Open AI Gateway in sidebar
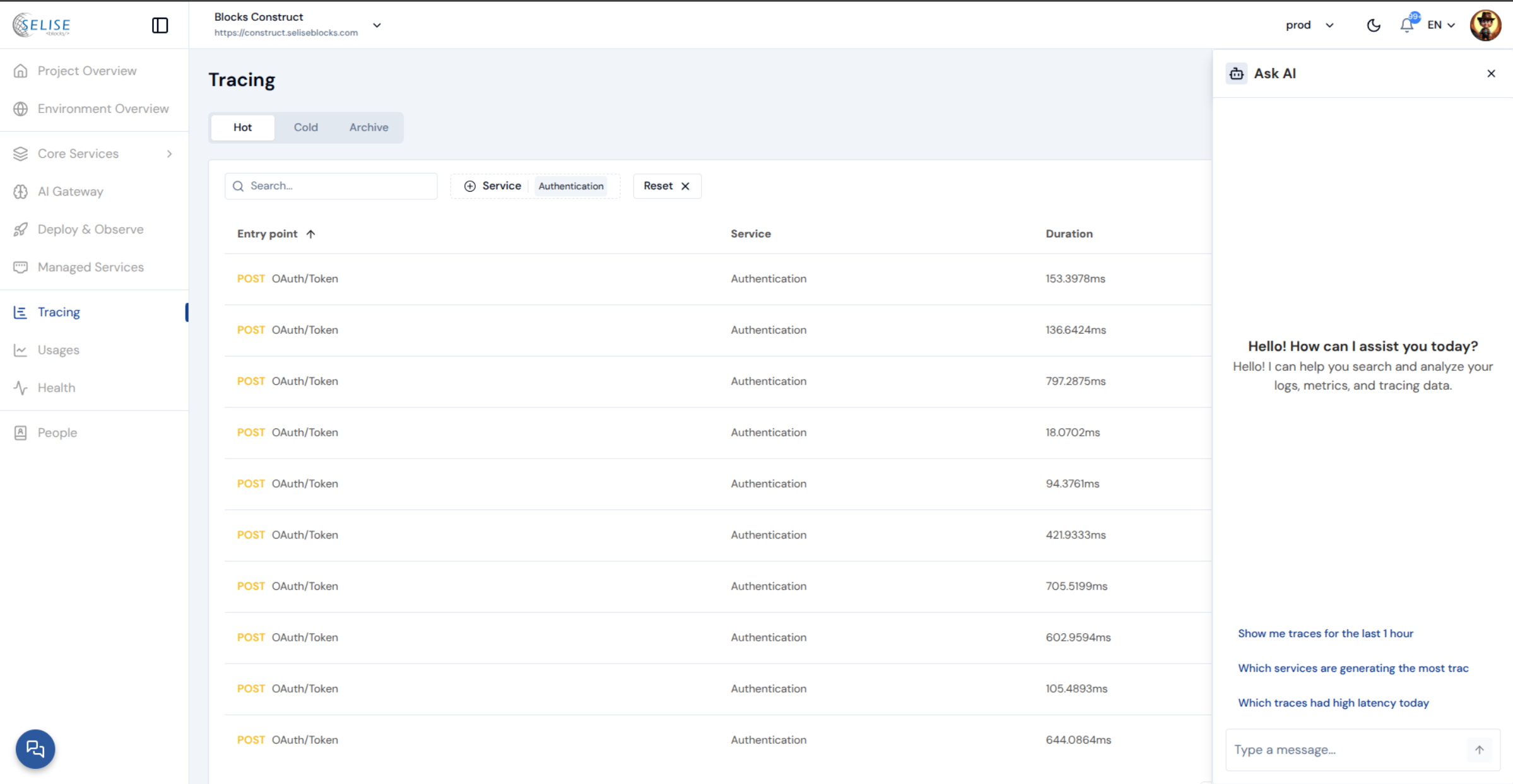The image size is (1513, 784). (70, 192)
